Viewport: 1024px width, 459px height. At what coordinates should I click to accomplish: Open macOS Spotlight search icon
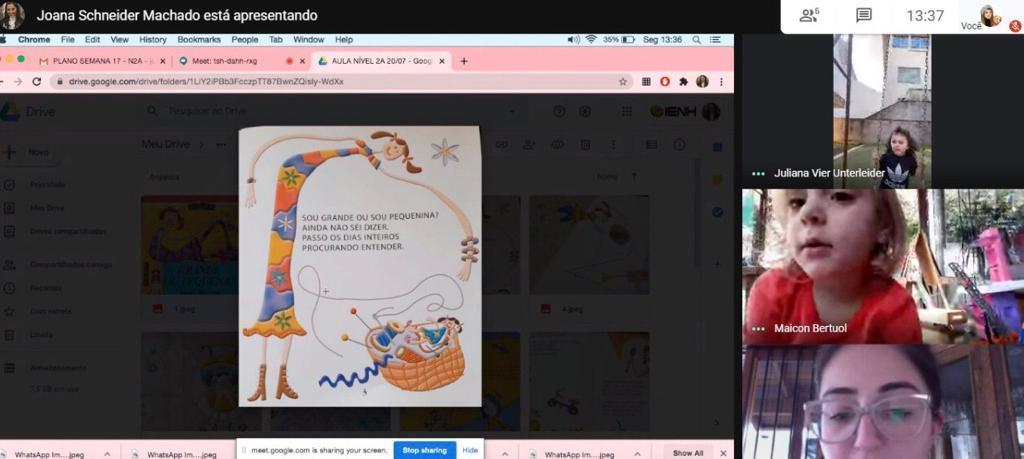(x=696, y=39)
